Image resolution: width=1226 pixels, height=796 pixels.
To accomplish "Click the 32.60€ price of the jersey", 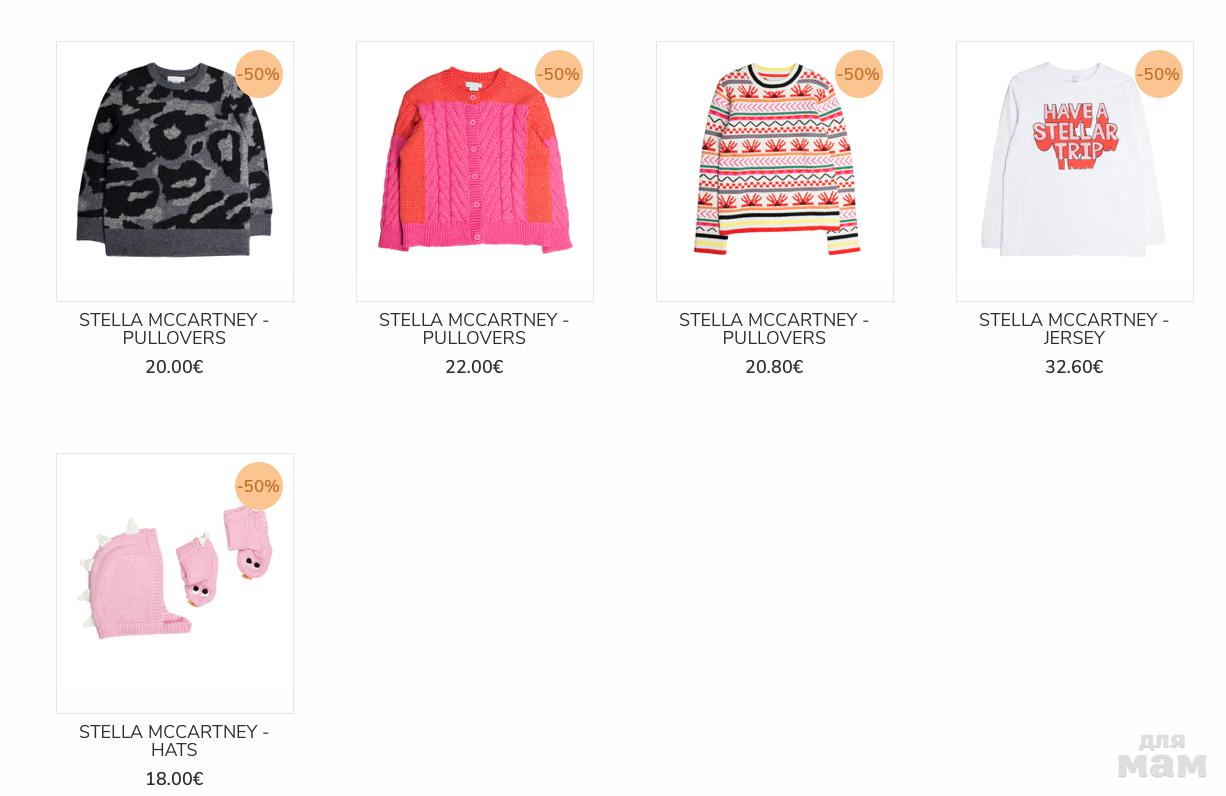I will [1074, 367].
